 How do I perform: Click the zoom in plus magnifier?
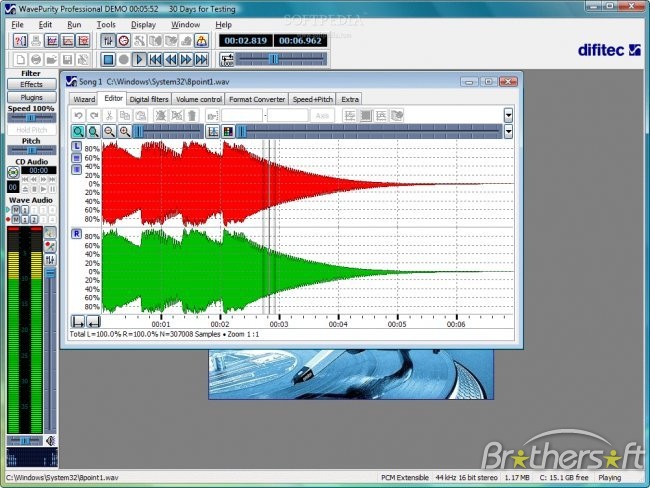pos(125,132)
